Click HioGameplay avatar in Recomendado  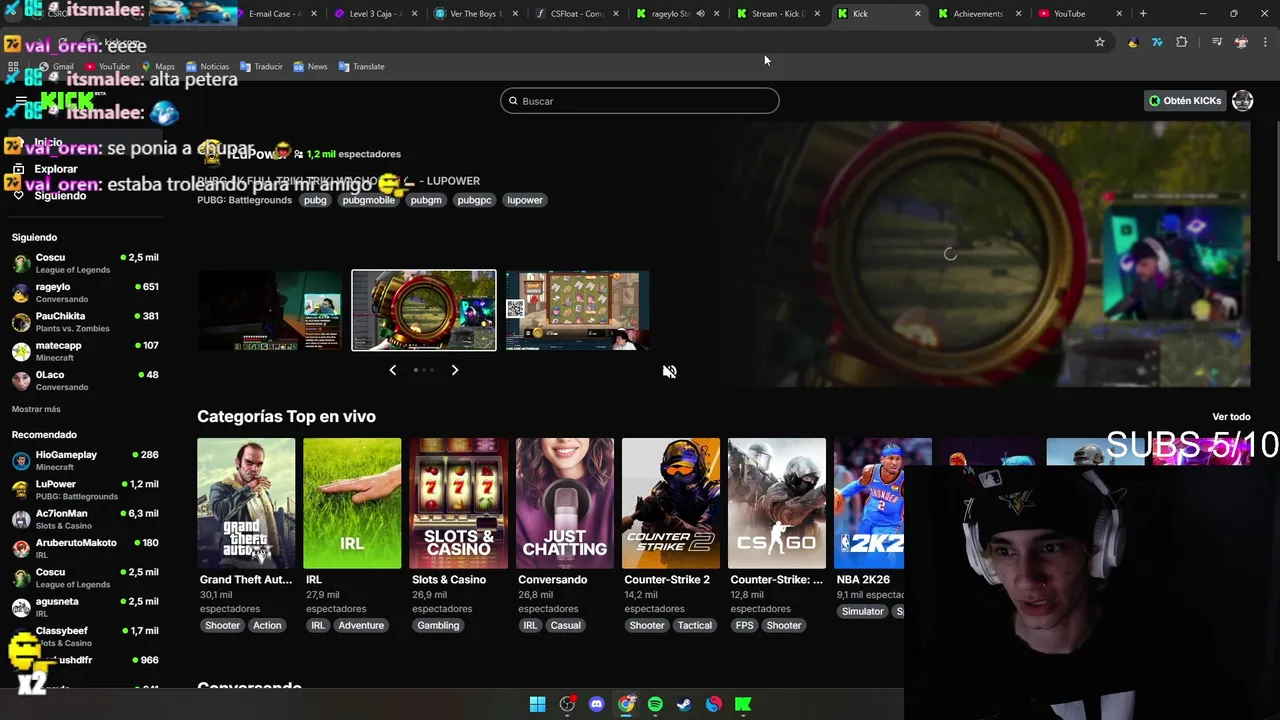point(21,461)
